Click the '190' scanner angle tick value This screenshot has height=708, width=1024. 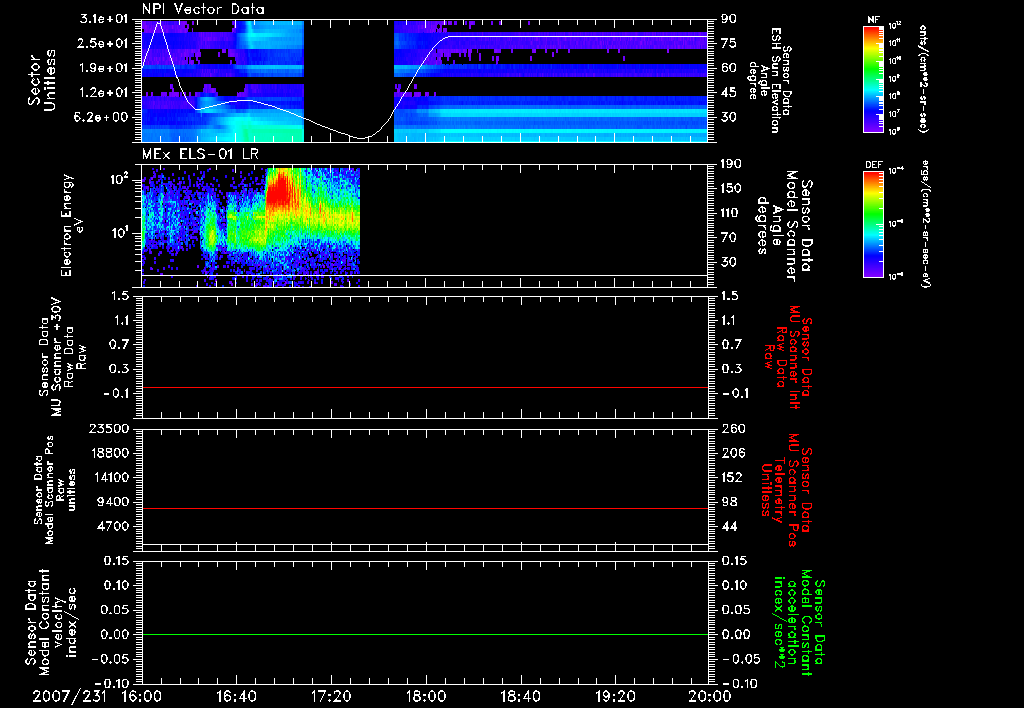pyautogui.click(x=731, y=164)
